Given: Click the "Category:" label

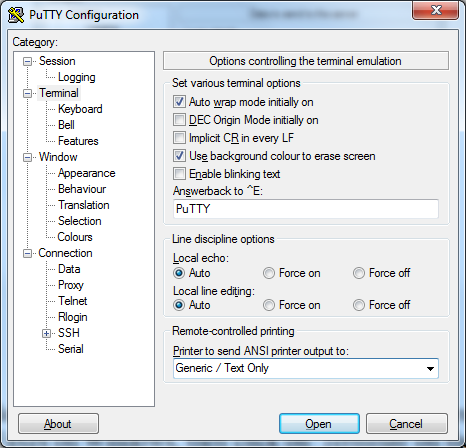Looking at the screenshot, I should pyautogui.click(x=35, y=42).
